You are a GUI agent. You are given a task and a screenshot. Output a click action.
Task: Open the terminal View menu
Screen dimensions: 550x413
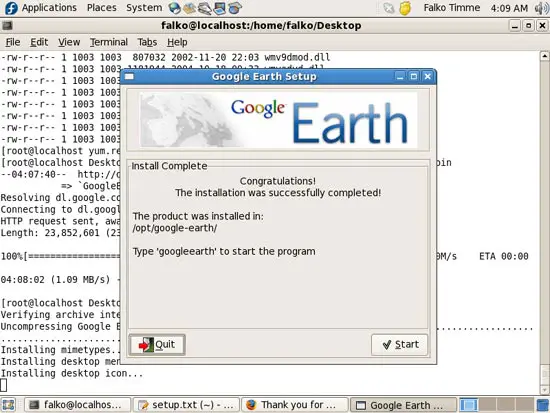click(x=69, y=42)
